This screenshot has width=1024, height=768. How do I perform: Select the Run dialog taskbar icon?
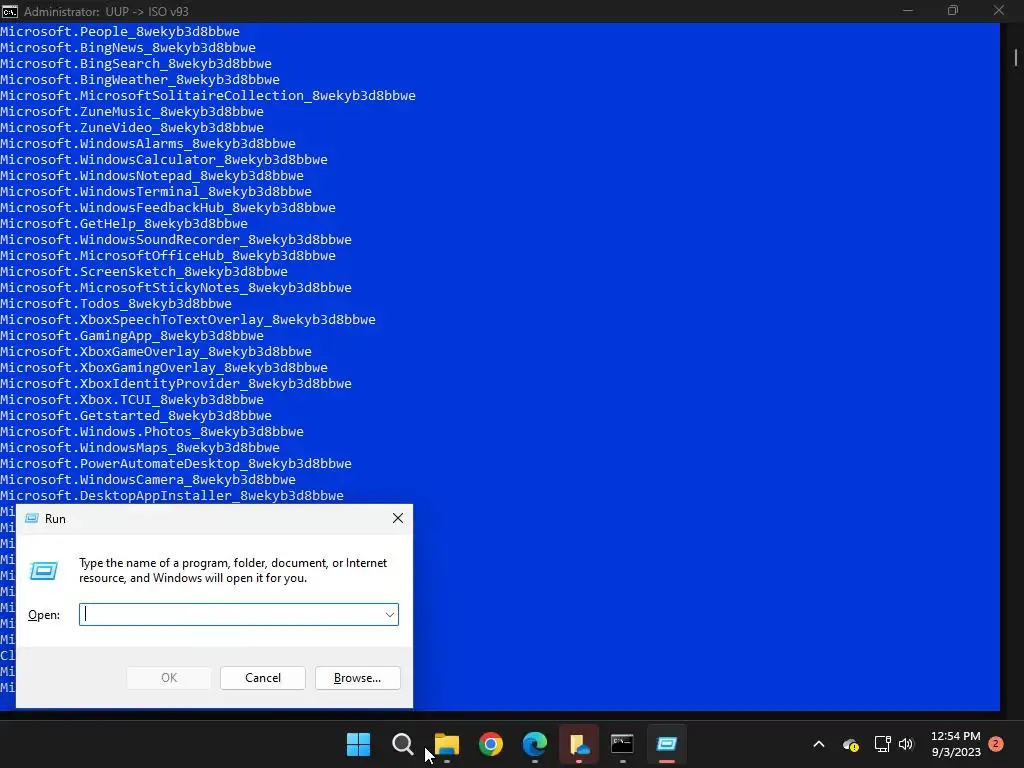coord(667,744)
